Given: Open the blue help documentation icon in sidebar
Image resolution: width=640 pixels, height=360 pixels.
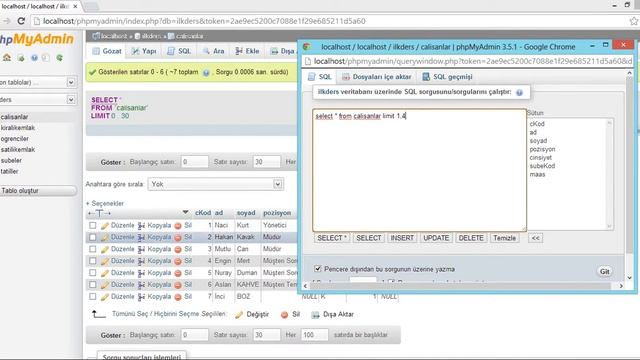Looking at the screenshot, I should click(34, 58).
